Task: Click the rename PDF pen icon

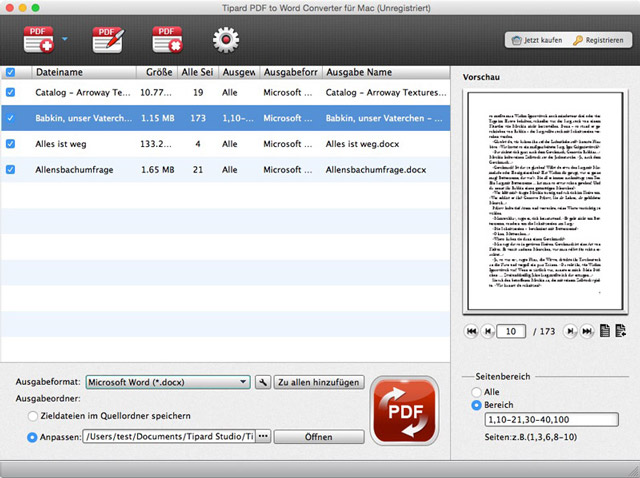Action: (x=108, y=40)
